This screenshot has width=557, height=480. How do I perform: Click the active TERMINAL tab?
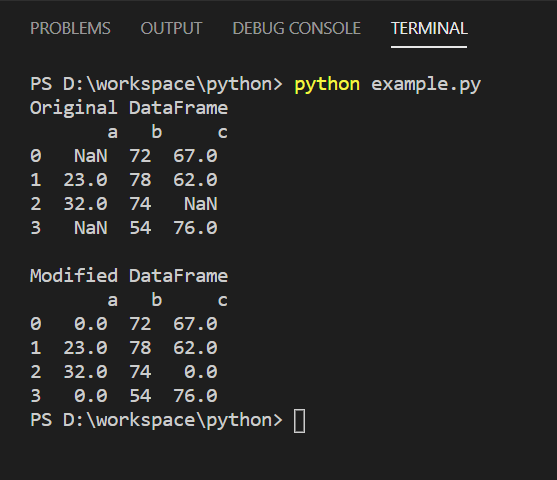[429, 28]
